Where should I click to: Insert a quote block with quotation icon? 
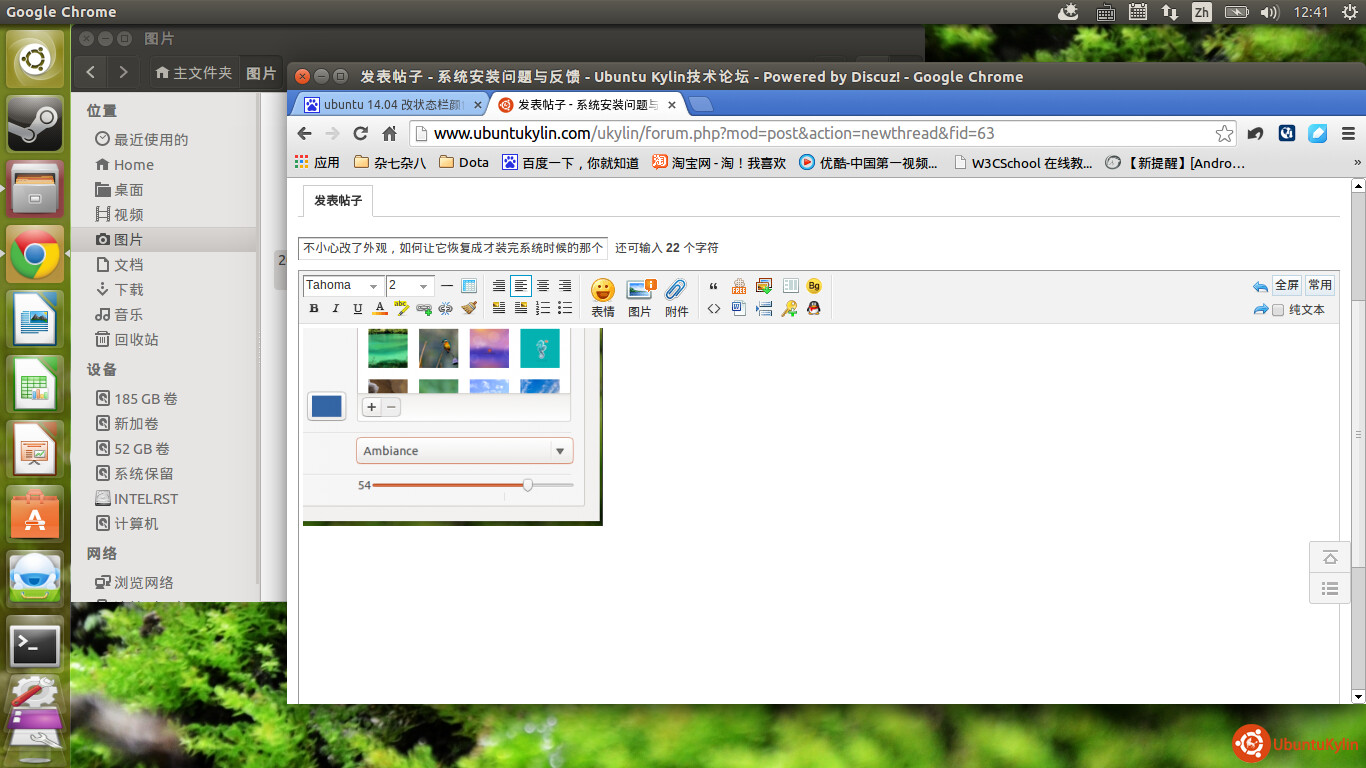click(713, 287)
